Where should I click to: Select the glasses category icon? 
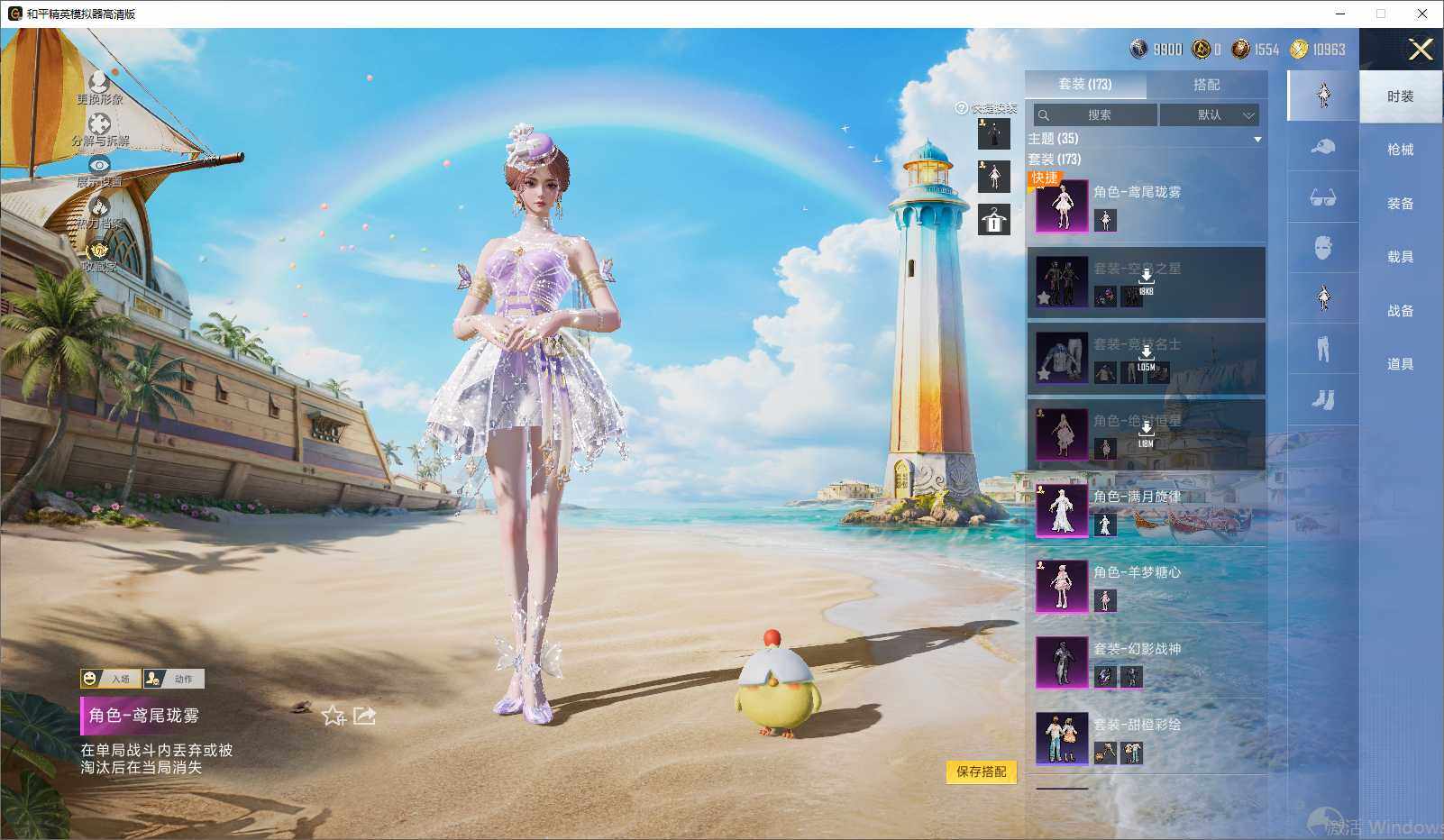pyautogui.click(x=1322, y=196)
